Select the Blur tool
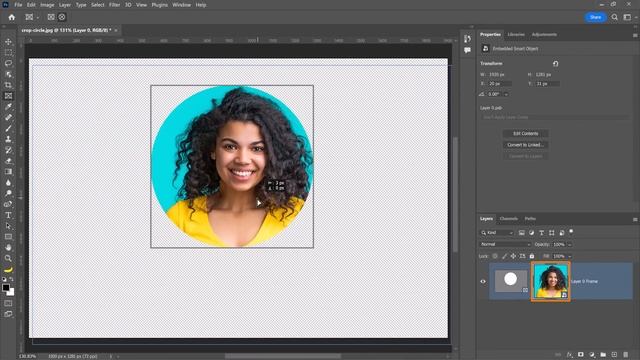This screenshot has width=640, height=360. (8, 182)
